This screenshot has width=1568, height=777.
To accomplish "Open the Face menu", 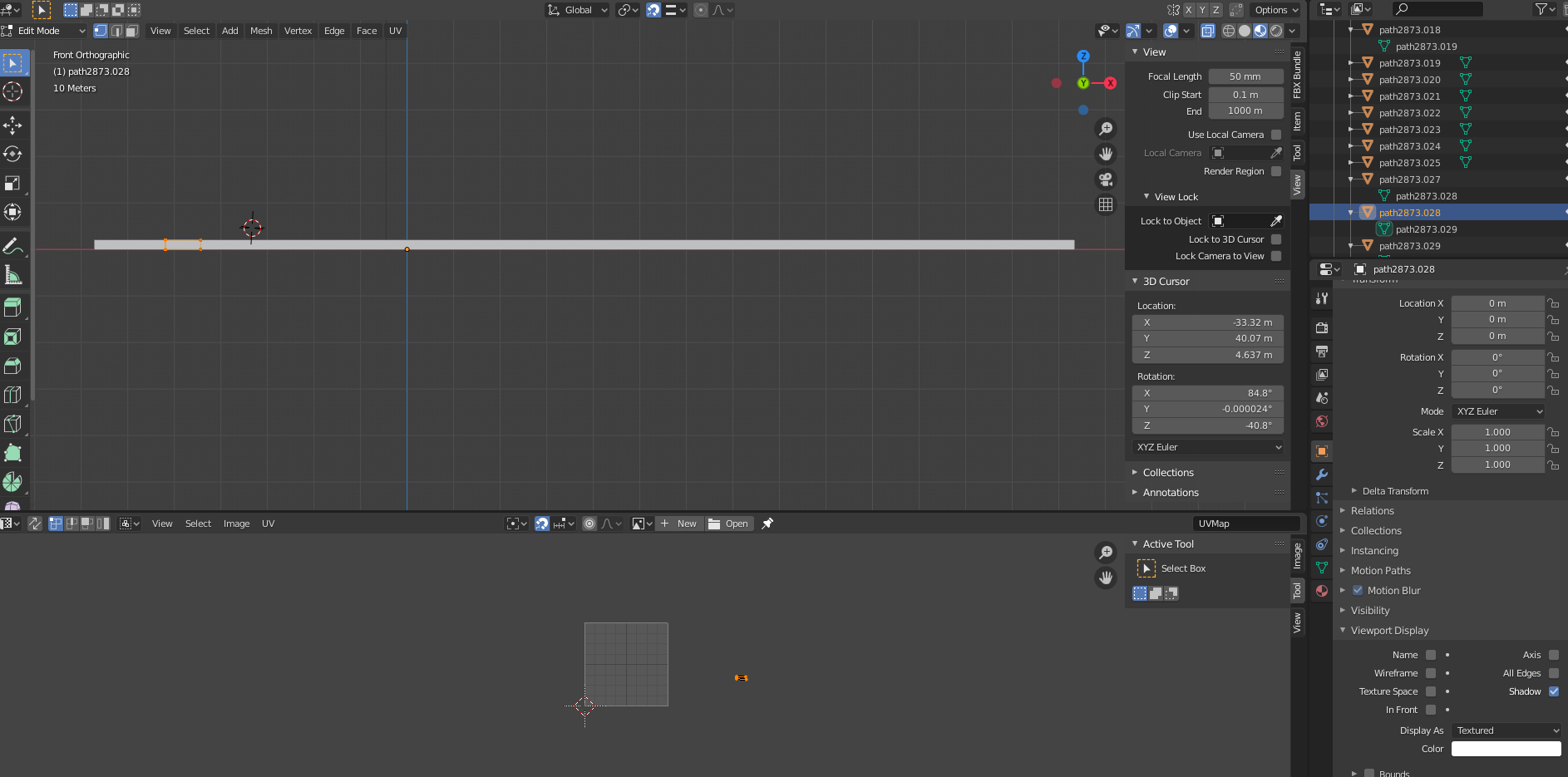I will tap(367, 31).
